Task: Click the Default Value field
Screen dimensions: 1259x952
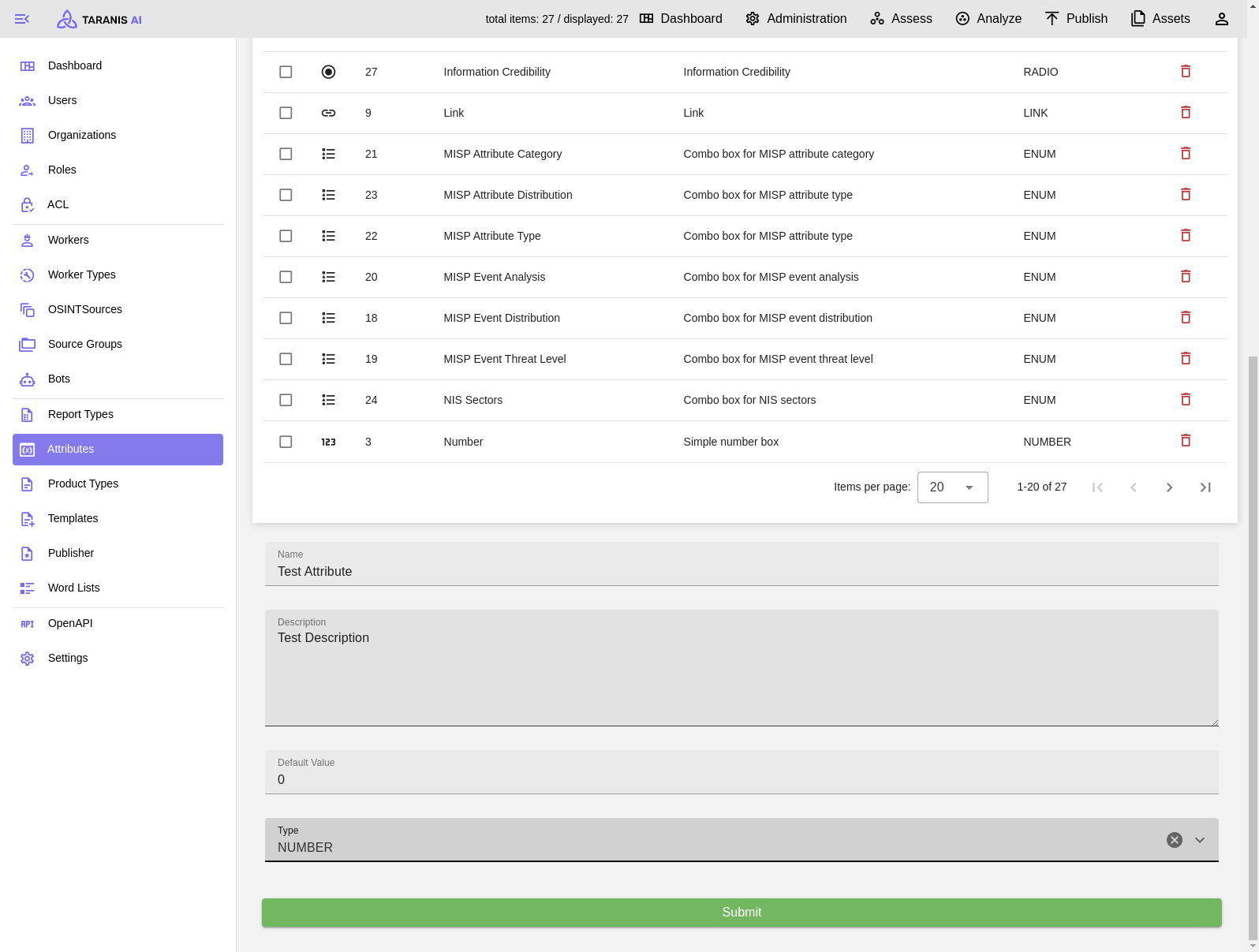Action: [x=742, y=772]
